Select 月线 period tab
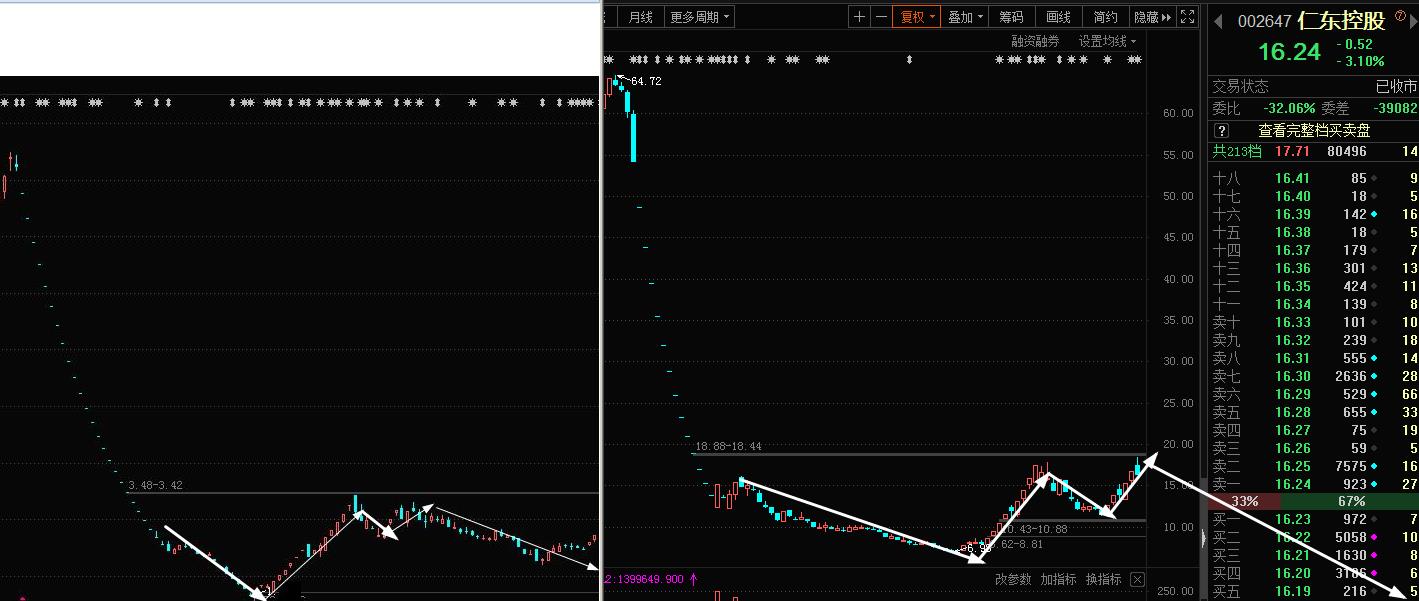This screenshot has height=601, width=1419. (x=640, y=16)
